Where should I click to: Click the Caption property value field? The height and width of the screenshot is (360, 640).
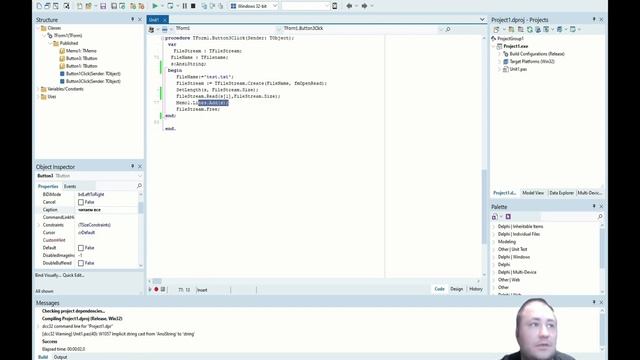[x=107, y=210]
